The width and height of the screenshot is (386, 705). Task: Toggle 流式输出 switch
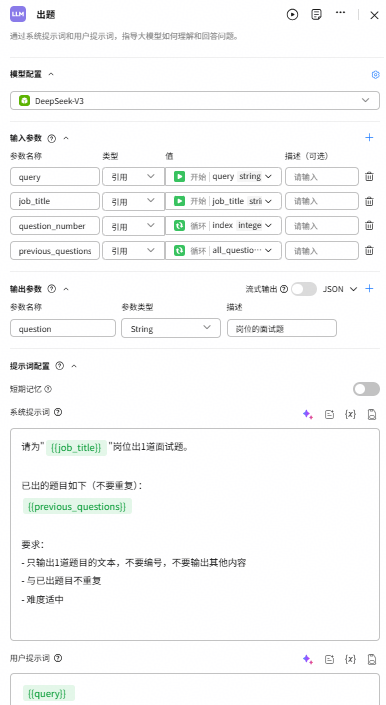(304, 289)
